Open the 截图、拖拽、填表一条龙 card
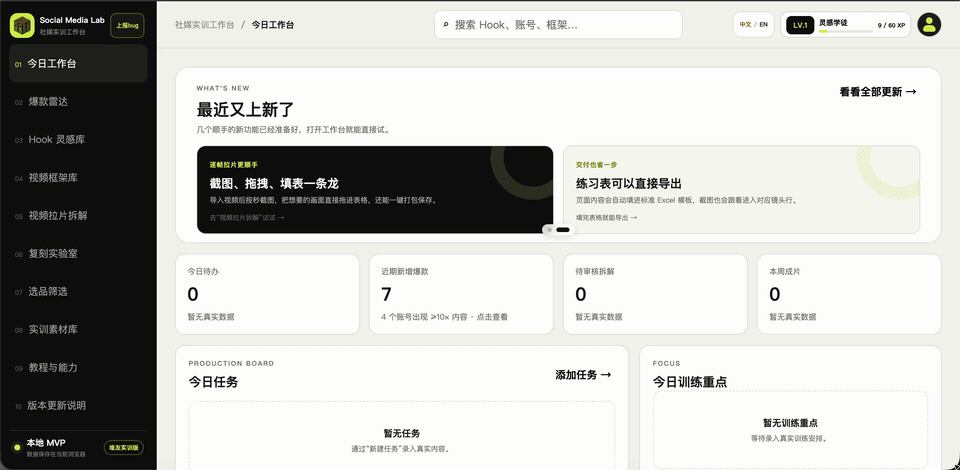The height and width of the screenshot is (470, 960). click(375, 190)
